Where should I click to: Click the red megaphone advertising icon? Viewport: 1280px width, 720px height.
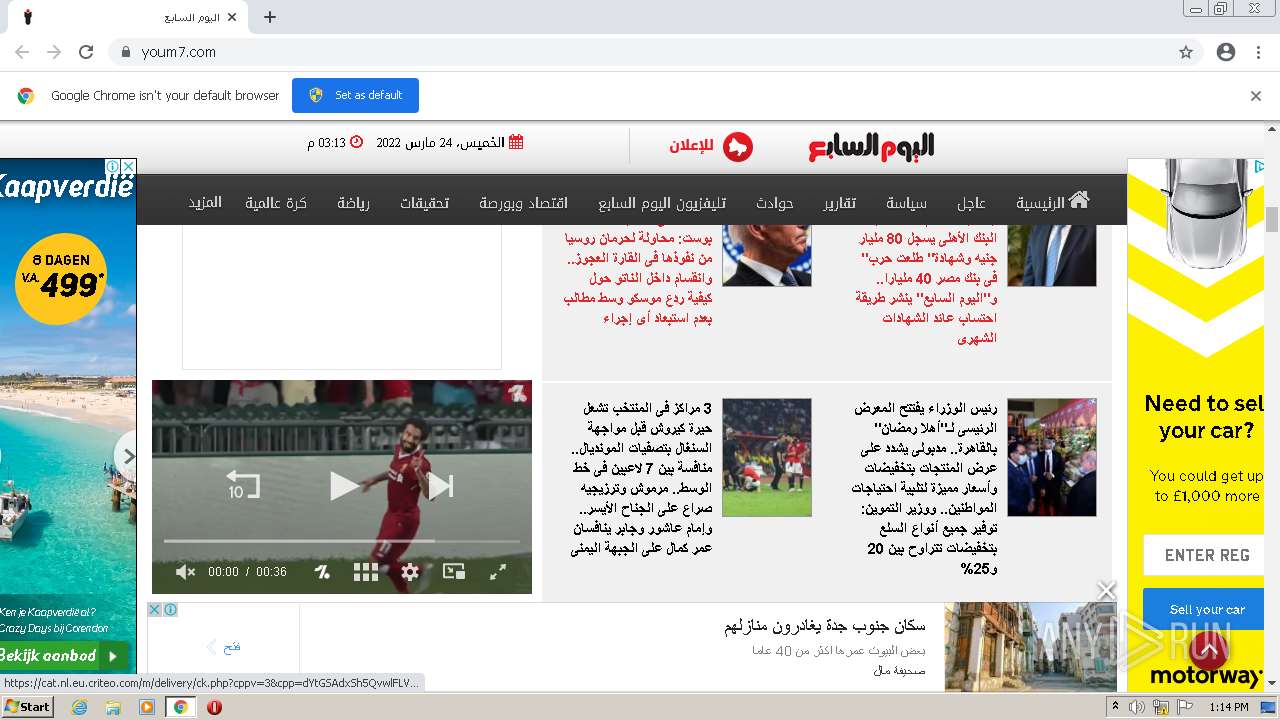[738, 147]
